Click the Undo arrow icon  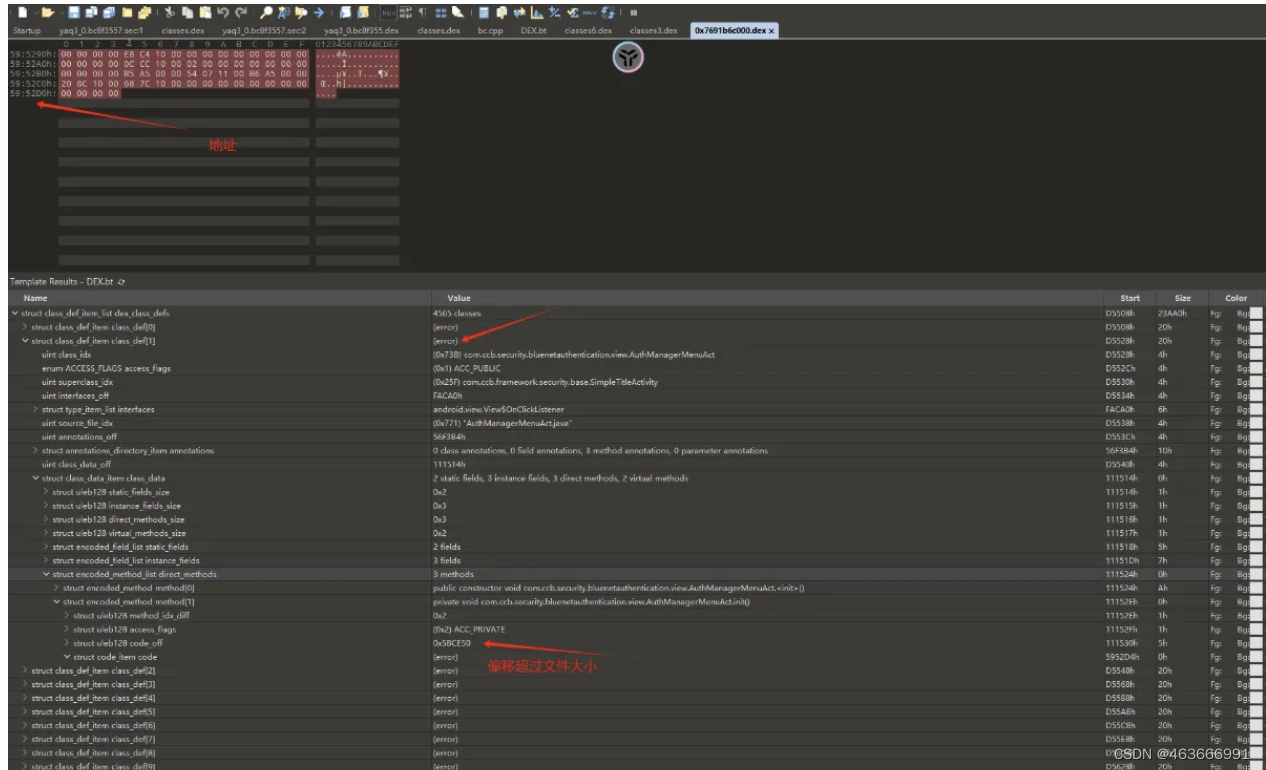coord(222,12)
